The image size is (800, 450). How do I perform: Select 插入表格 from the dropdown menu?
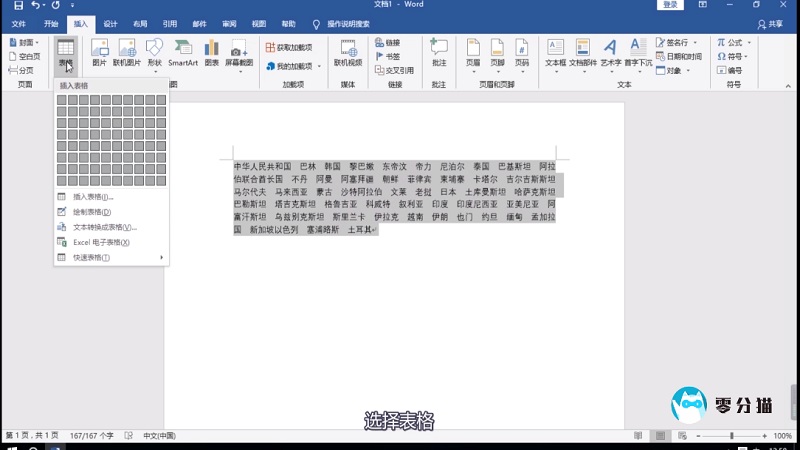pyautogui.click(x=92, y=197)
